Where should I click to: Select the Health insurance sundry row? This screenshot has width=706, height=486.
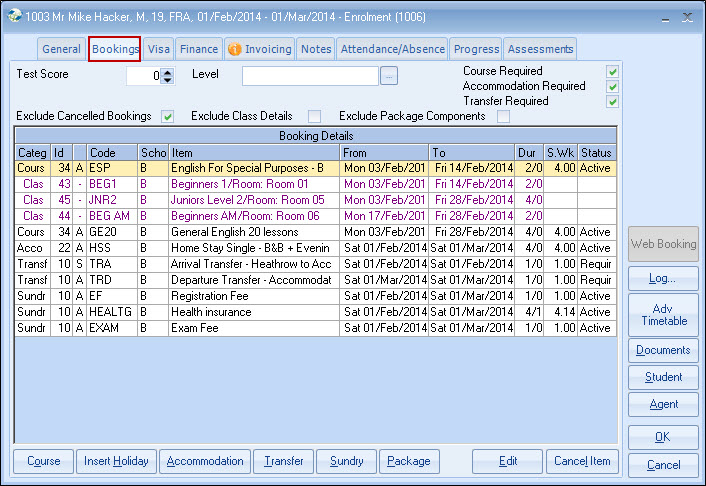[254, 312]
